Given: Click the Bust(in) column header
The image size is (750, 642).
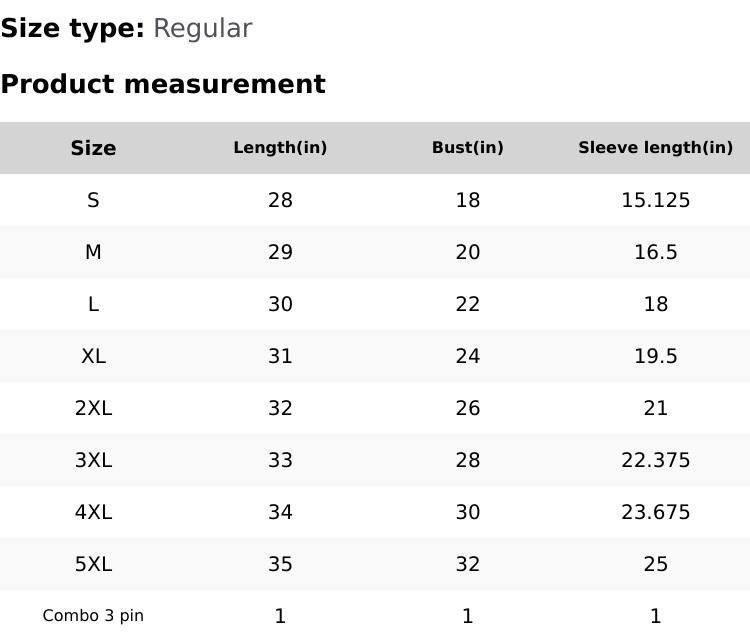Looking at the screenshot, I should pyautogui.click(x=467, y=148).
